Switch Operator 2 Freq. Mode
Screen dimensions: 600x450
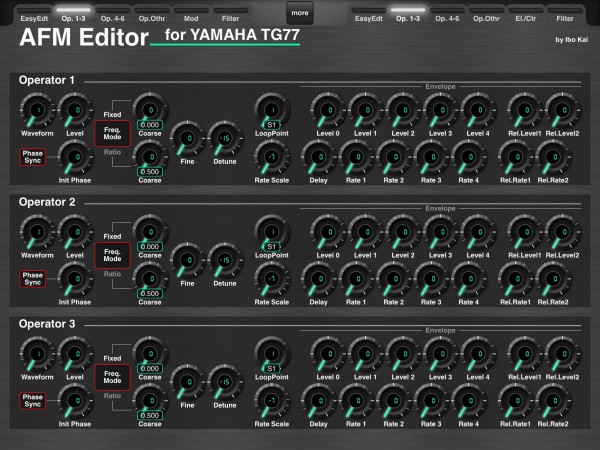coord(112,255)
